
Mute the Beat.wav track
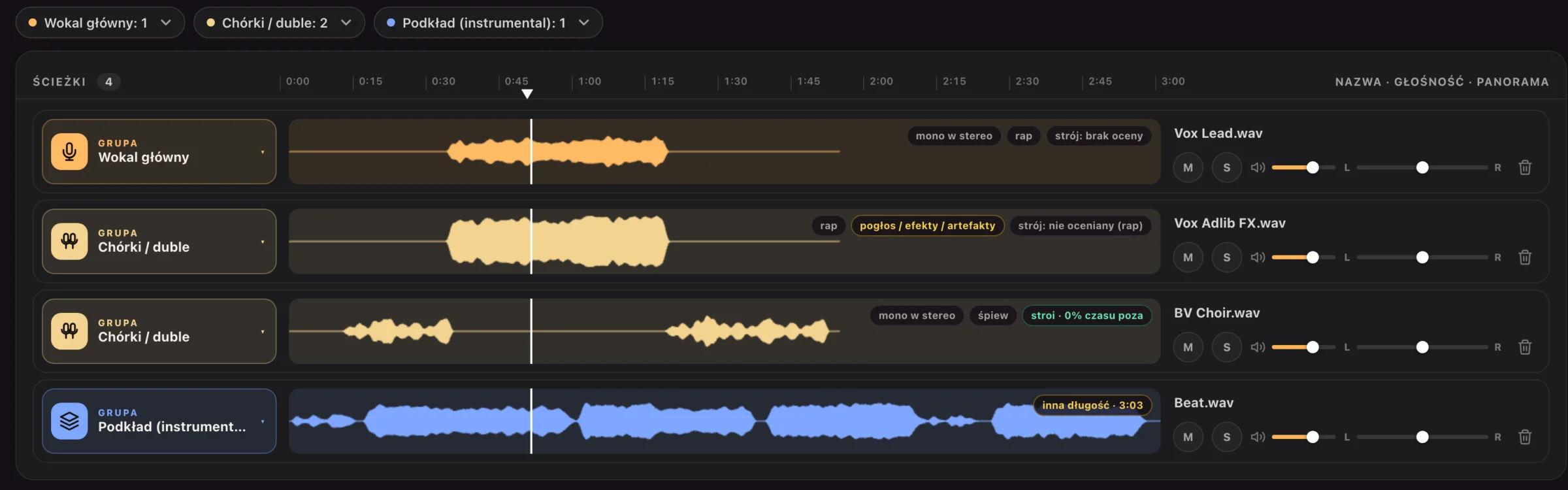[x=1188, y=437]
